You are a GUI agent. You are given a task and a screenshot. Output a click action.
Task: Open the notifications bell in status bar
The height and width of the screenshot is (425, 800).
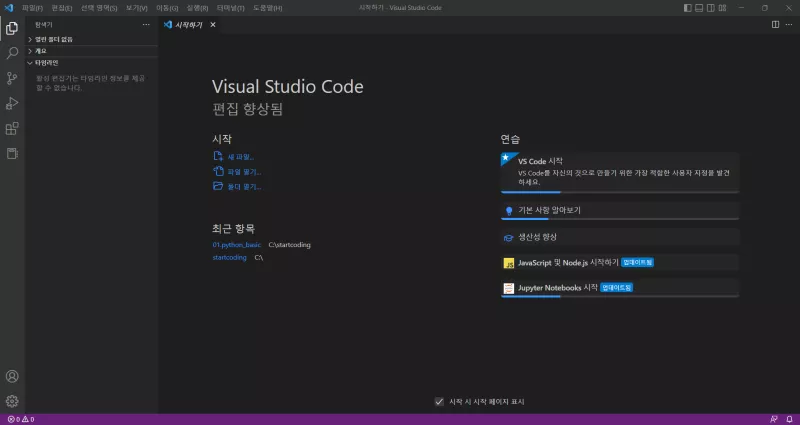pyautogui.click(x=789, y=419)
